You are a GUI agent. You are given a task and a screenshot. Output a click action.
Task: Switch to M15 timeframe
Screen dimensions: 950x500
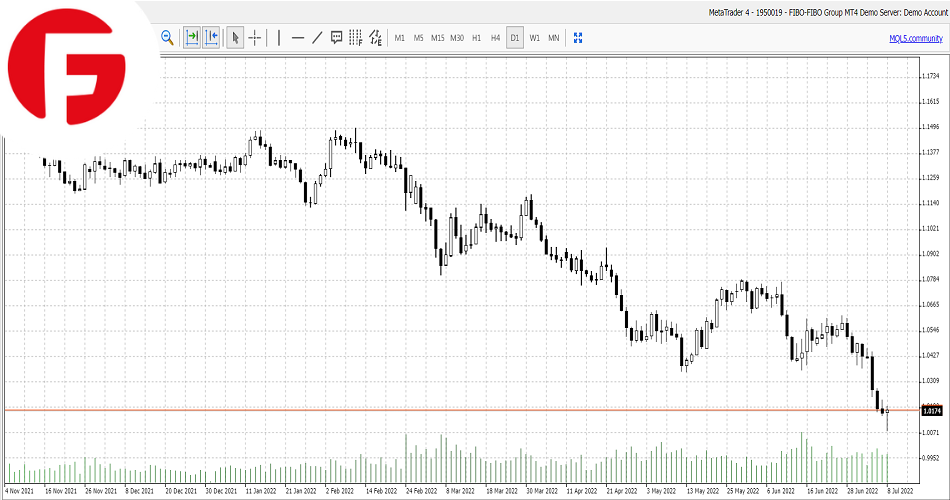437,38
